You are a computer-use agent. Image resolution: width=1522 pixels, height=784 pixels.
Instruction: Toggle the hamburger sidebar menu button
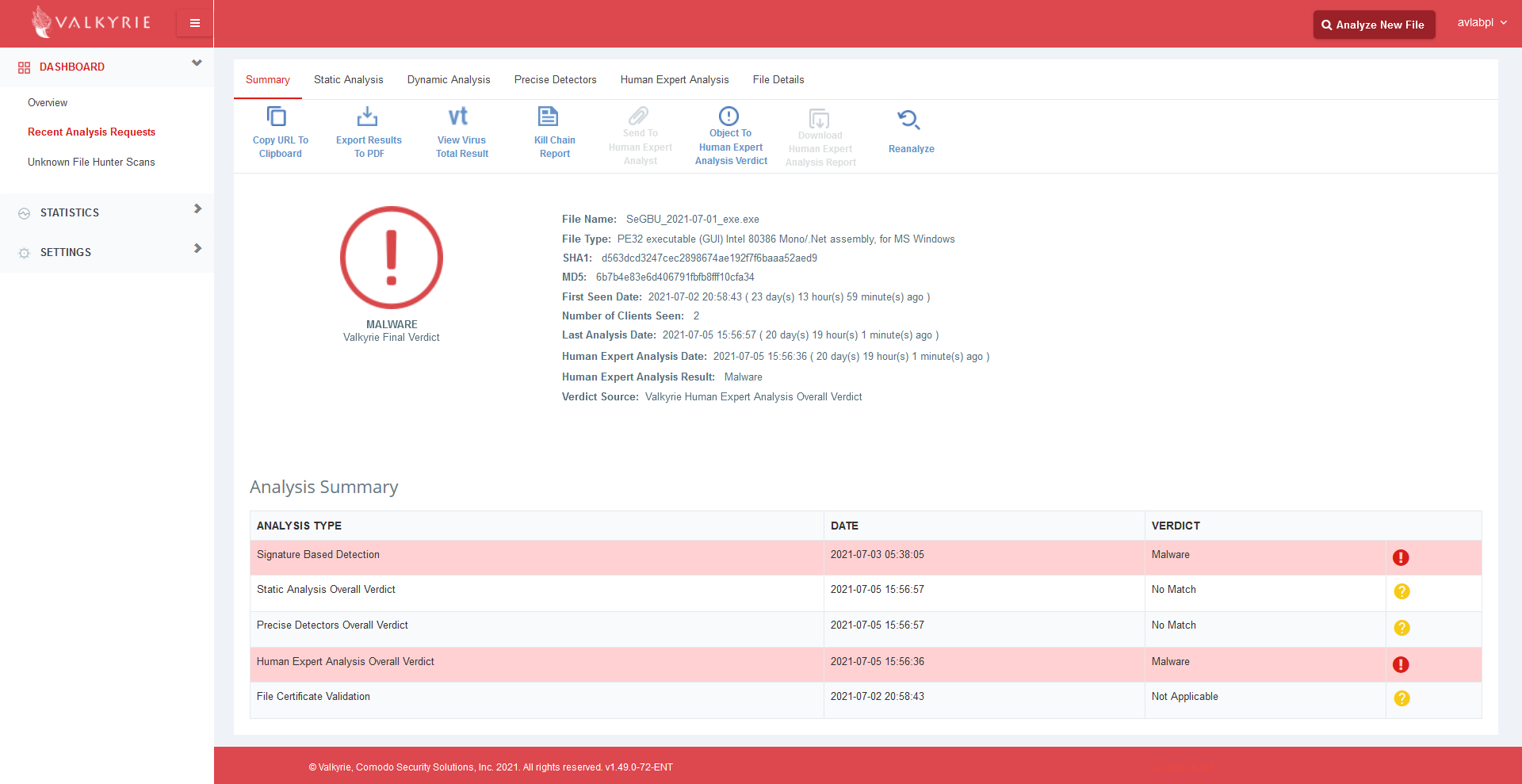click(195, 23)
